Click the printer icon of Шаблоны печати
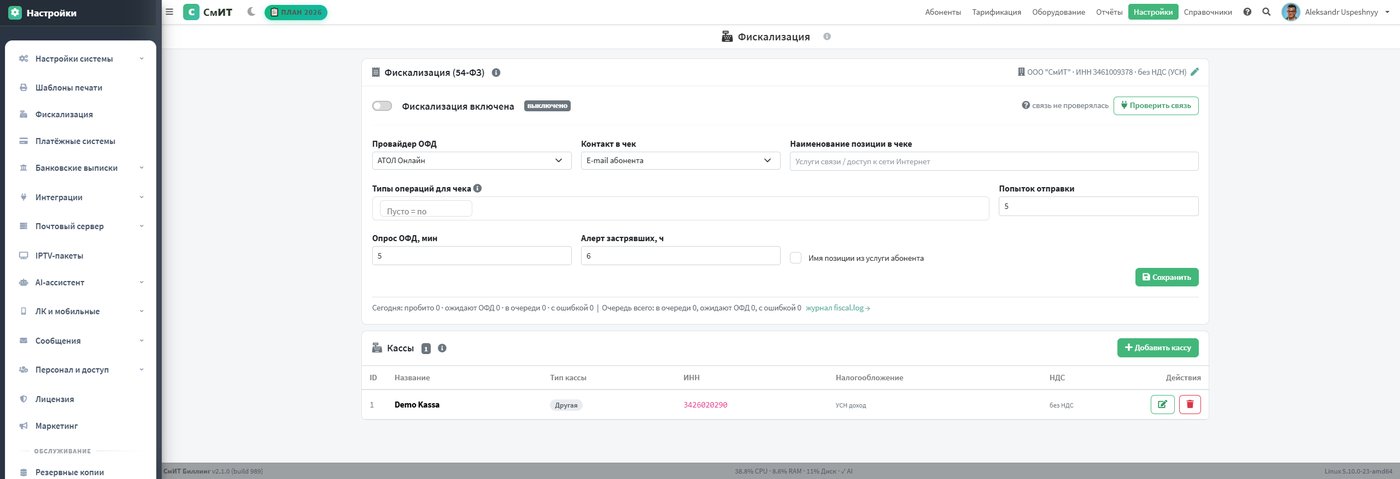Image resolution: width=1400 pixels, height=479 pixels. (x=23, y=87)
